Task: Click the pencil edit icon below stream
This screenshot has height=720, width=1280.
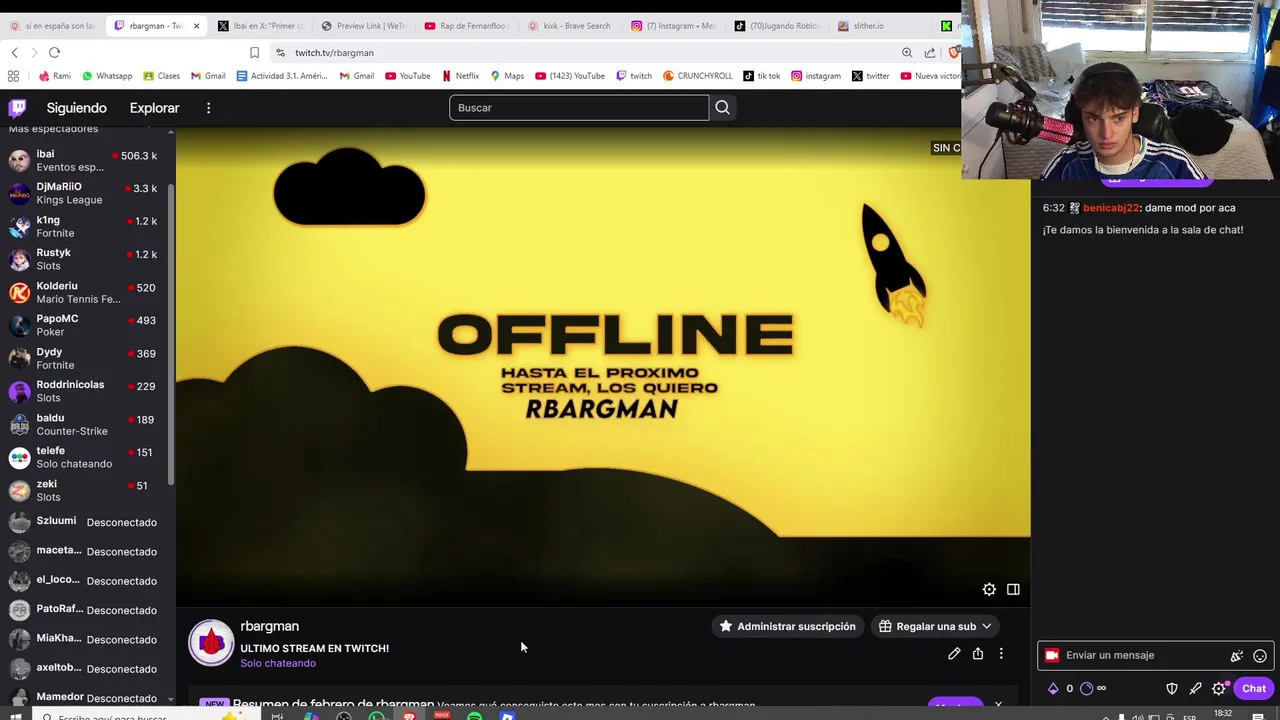Action: [954, 654]
